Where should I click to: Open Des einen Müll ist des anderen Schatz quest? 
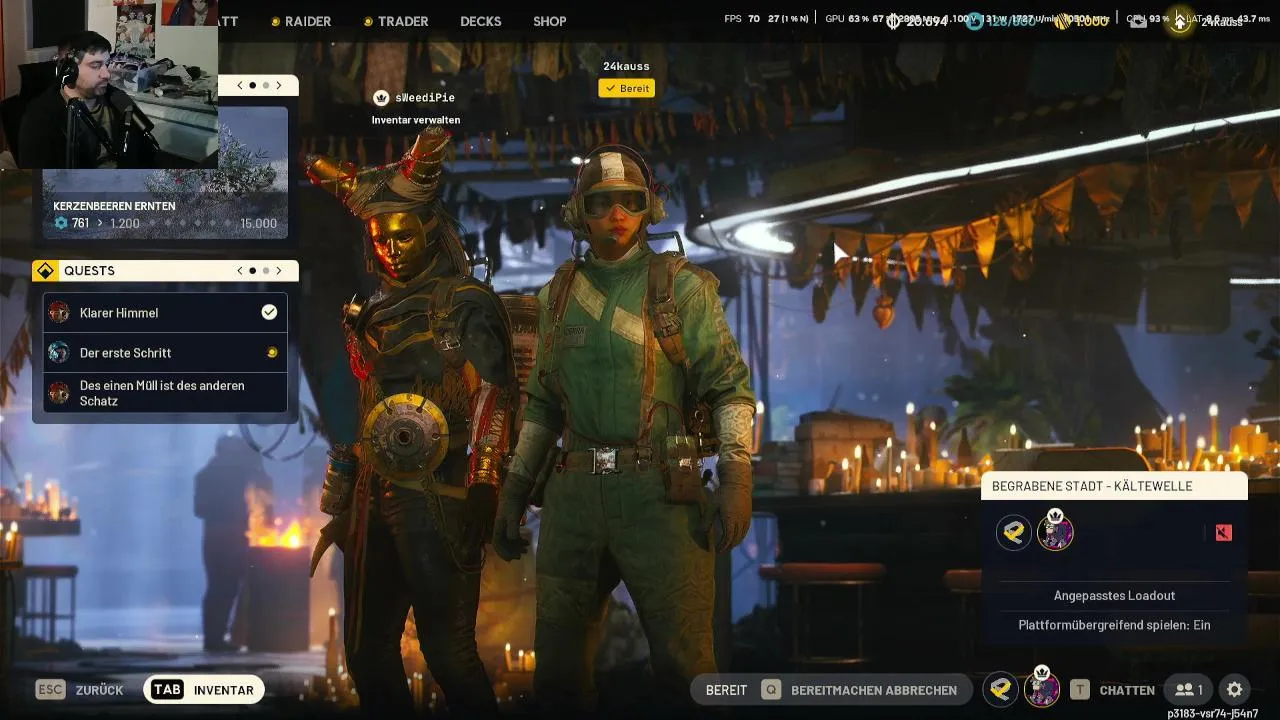(165, 392)
